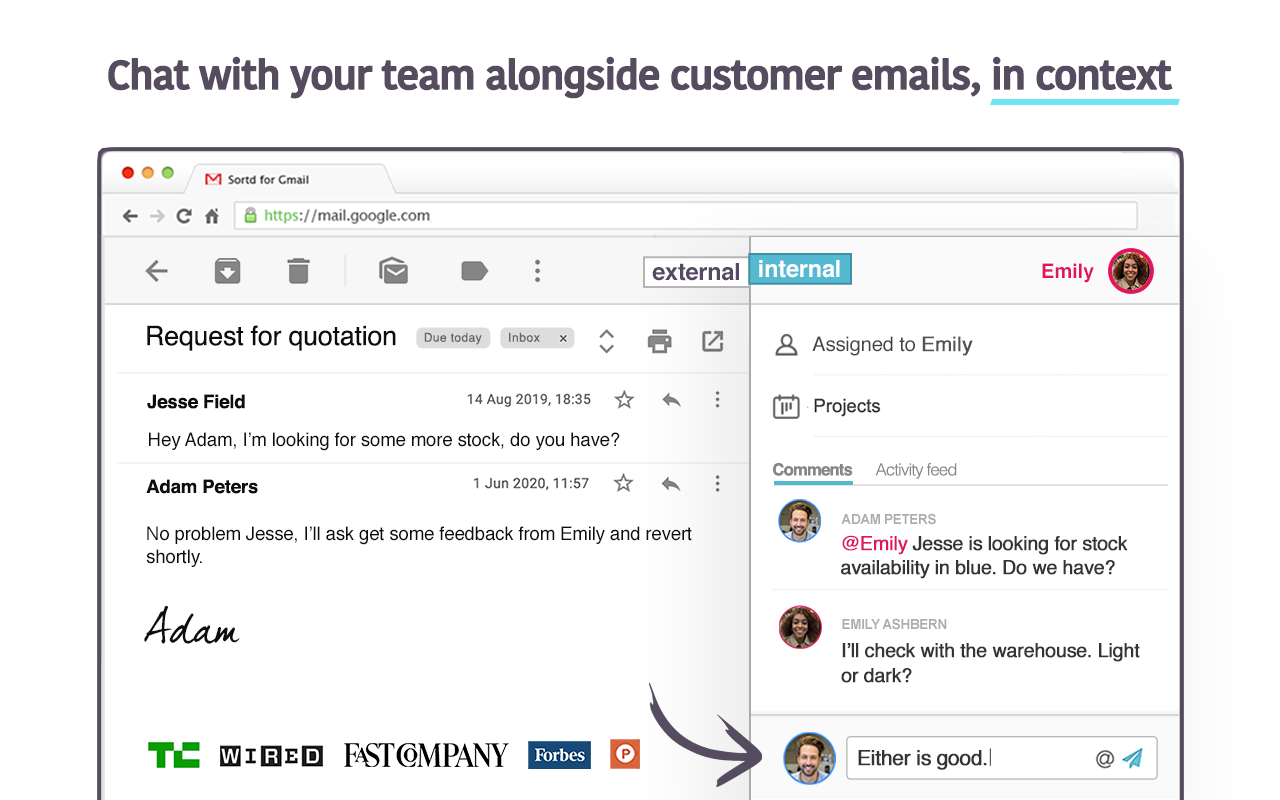Select the Fast Company logo
The height and width of the screenshot is (800, 1280).
click(x=426, y=755)
